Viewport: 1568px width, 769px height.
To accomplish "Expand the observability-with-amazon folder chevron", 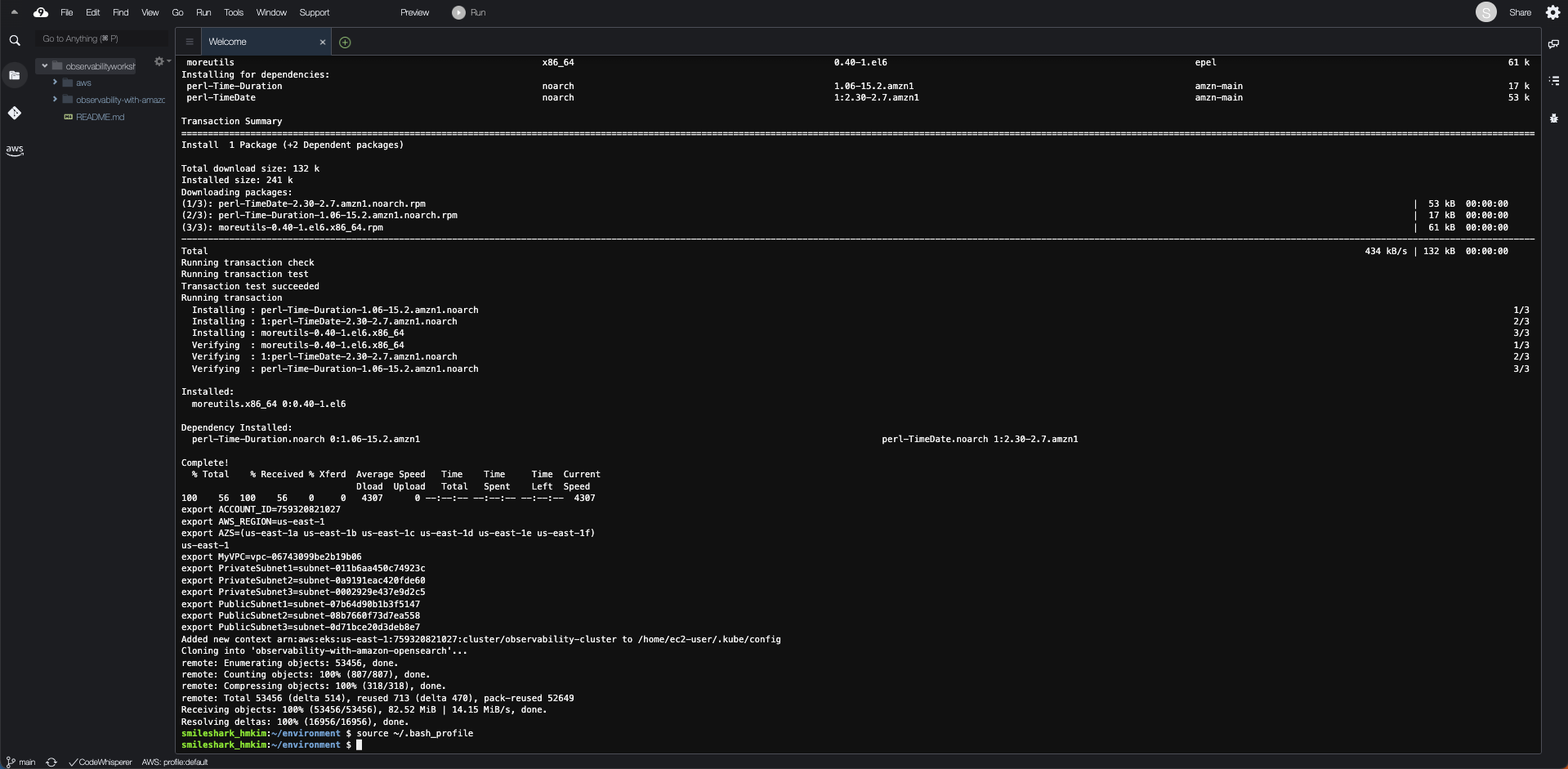I will click(55, 100).
